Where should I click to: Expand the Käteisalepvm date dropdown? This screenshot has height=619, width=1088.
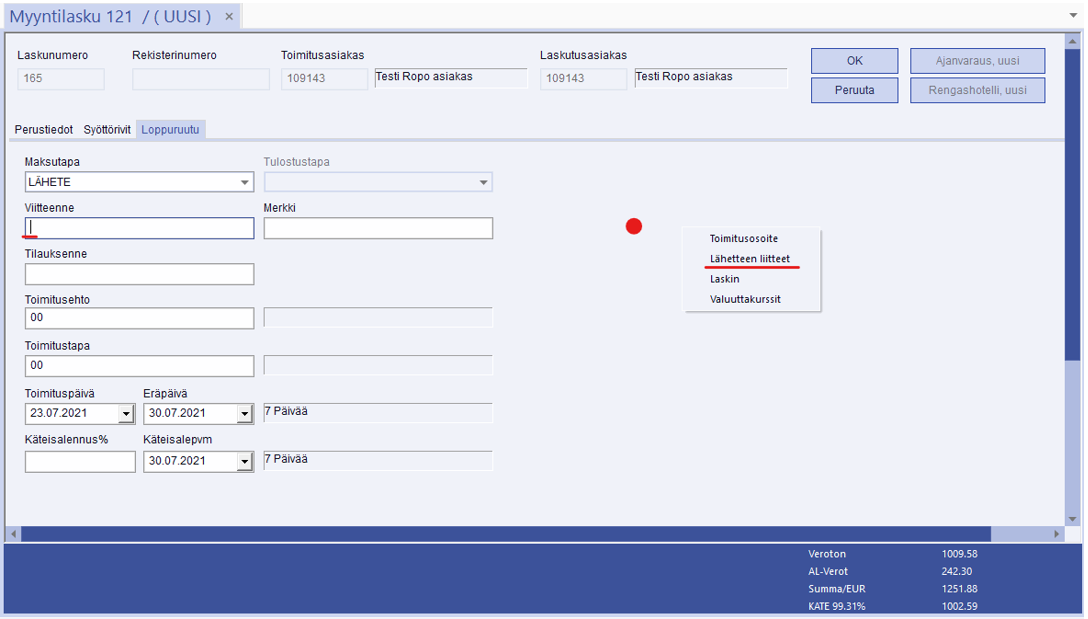tap(245, 462)
